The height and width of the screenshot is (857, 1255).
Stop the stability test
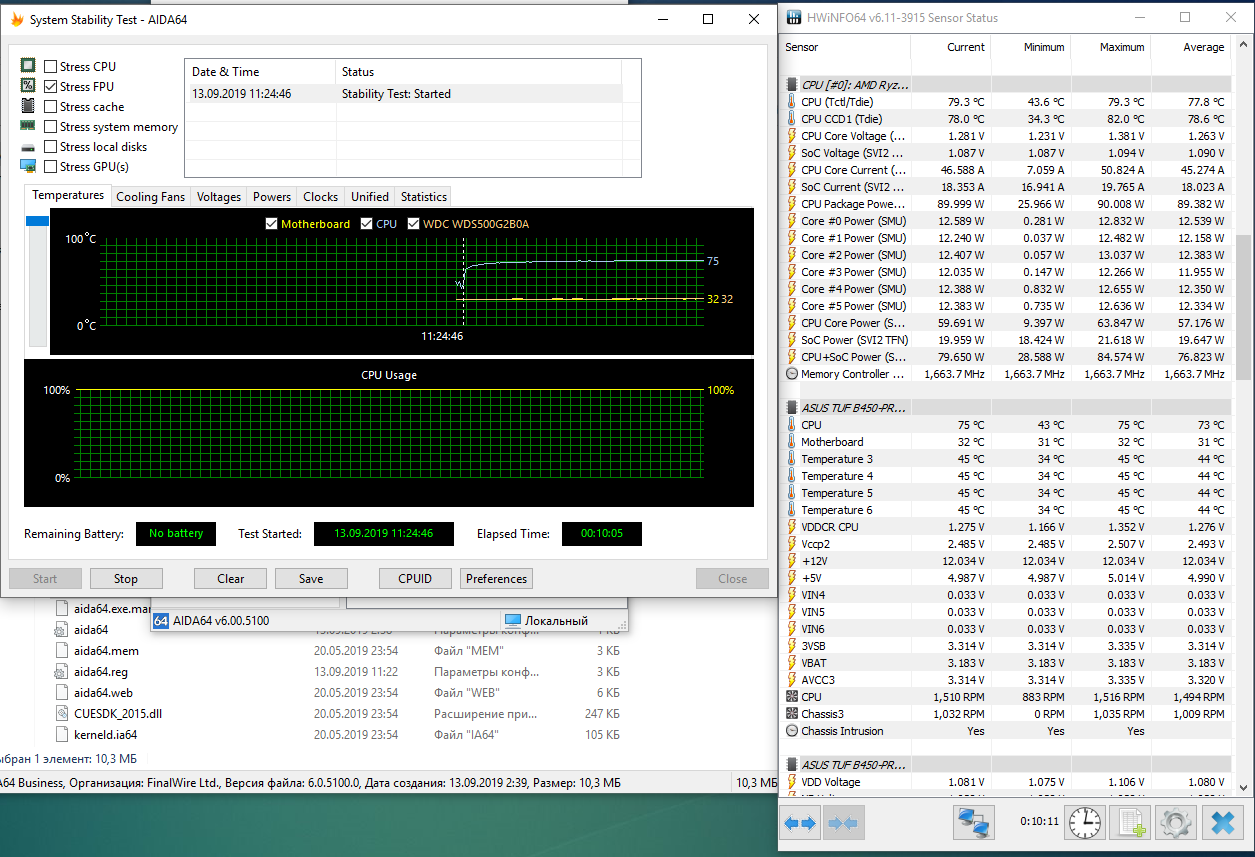coord(126,578)
